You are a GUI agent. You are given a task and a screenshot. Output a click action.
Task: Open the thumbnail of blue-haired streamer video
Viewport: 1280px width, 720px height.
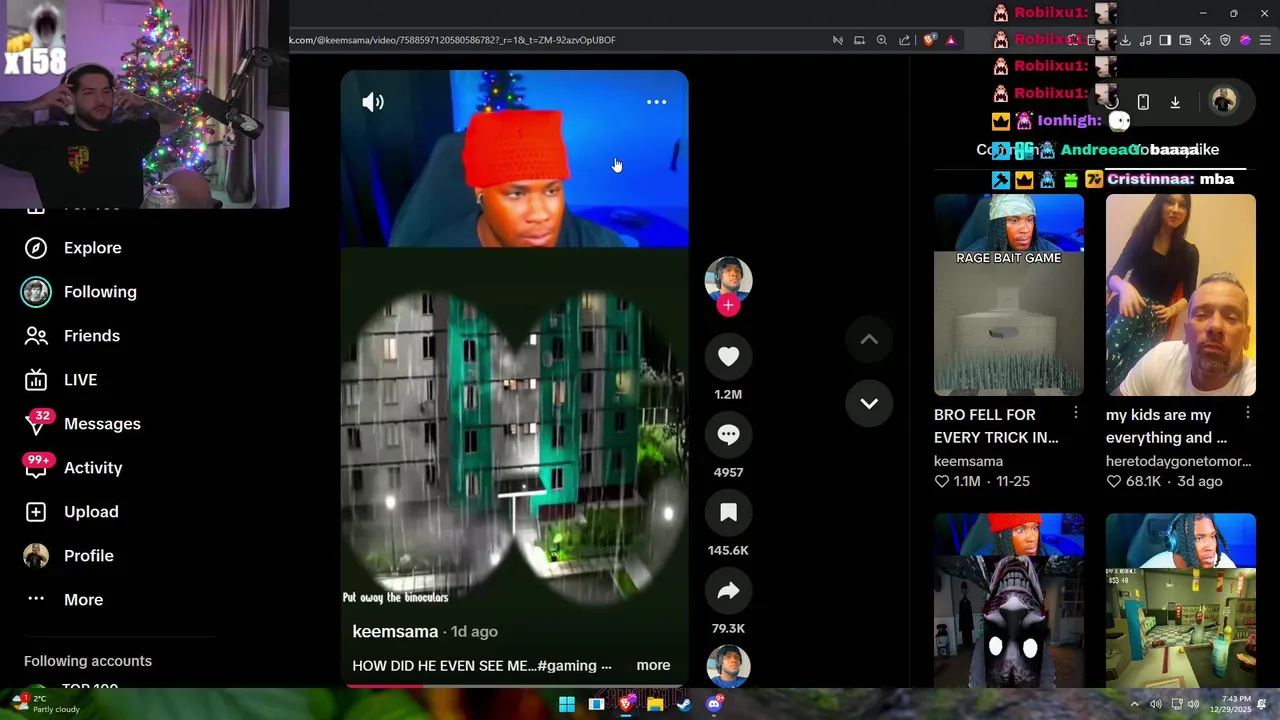coord(1181,600)
